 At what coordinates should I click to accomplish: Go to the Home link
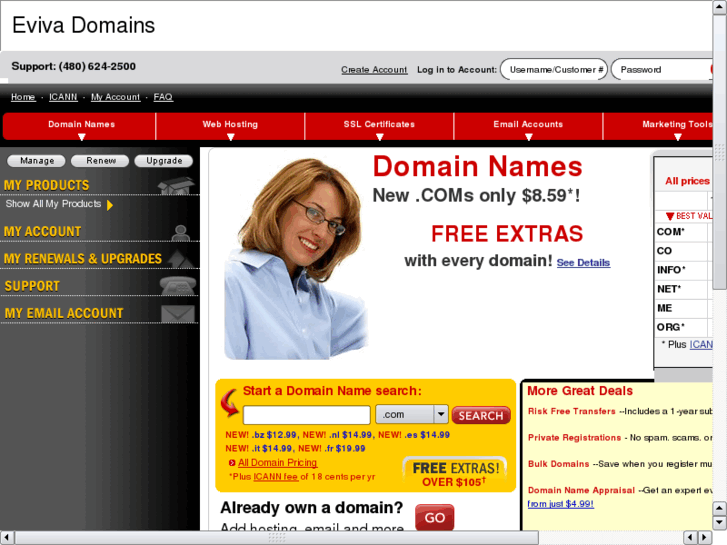tap(23, 97)
